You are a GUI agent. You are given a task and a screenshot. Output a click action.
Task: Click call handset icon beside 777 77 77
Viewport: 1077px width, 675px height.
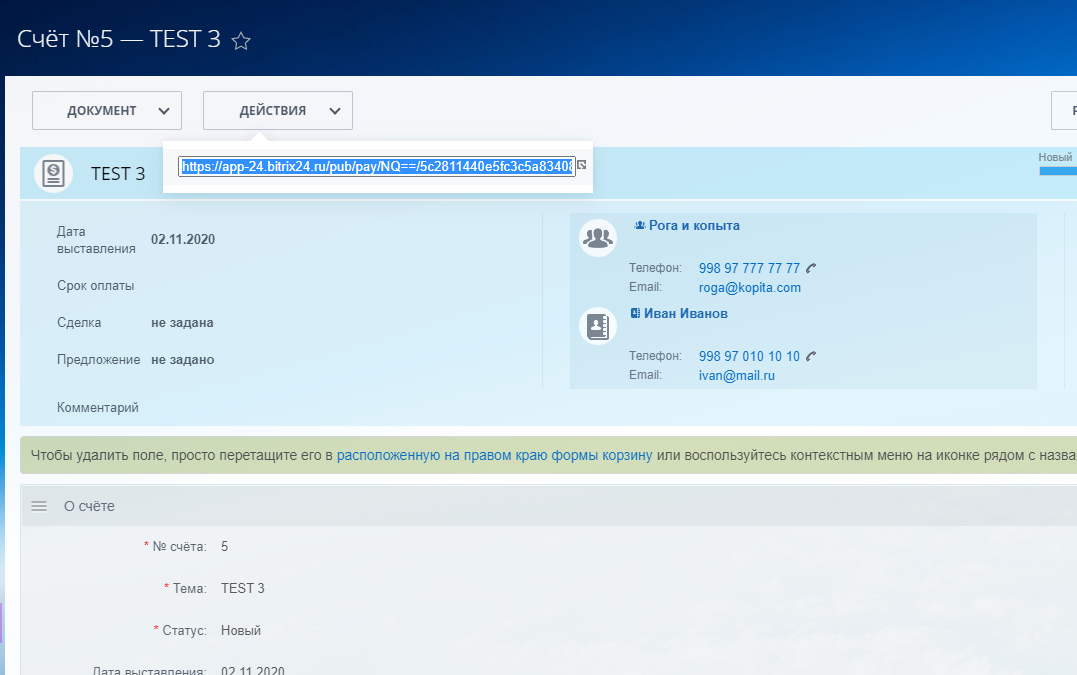[x=811, y=268]
